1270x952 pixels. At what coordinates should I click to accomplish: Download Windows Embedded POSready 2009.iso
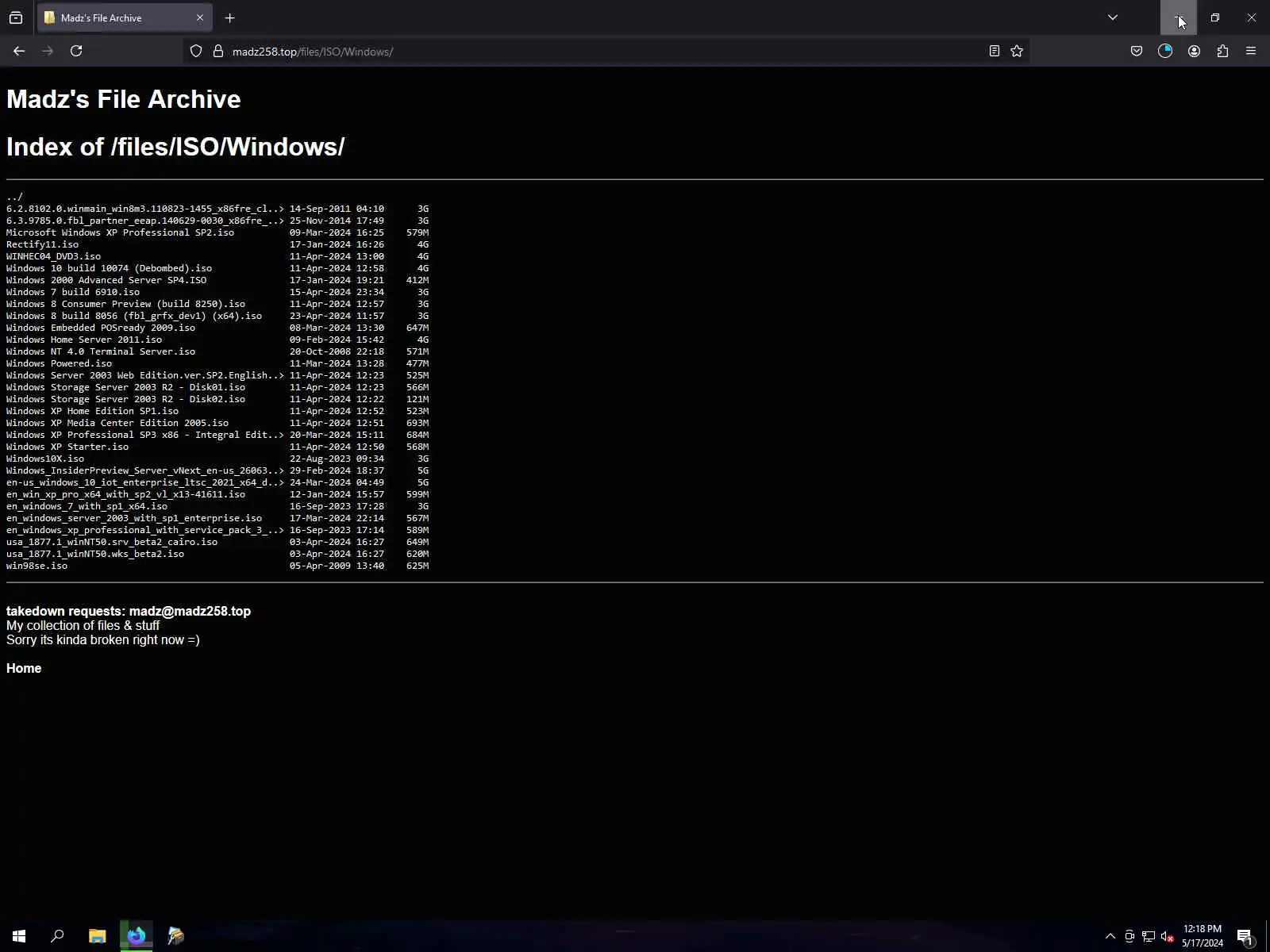[101, 328]
